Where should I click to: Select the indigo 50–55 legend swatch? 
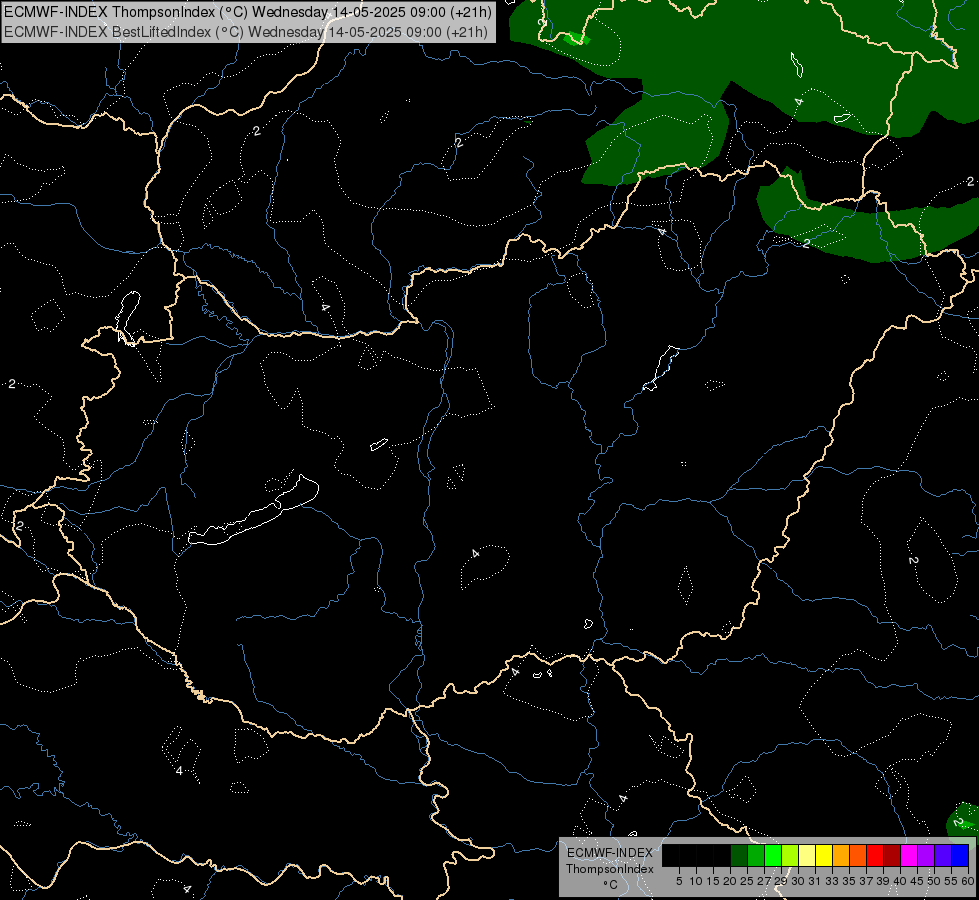943,855
